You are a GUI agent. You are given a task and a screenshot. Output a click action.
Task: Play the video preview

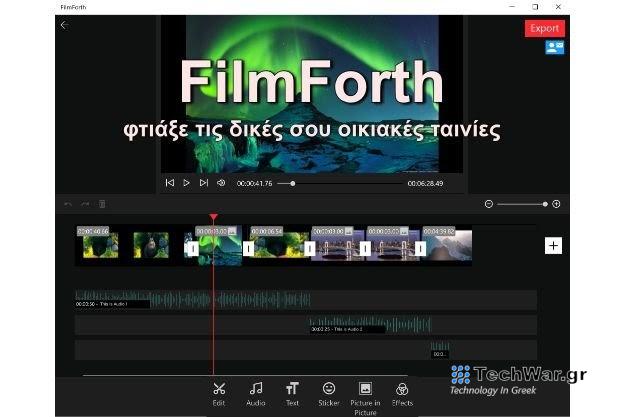(x=187, y=183)
